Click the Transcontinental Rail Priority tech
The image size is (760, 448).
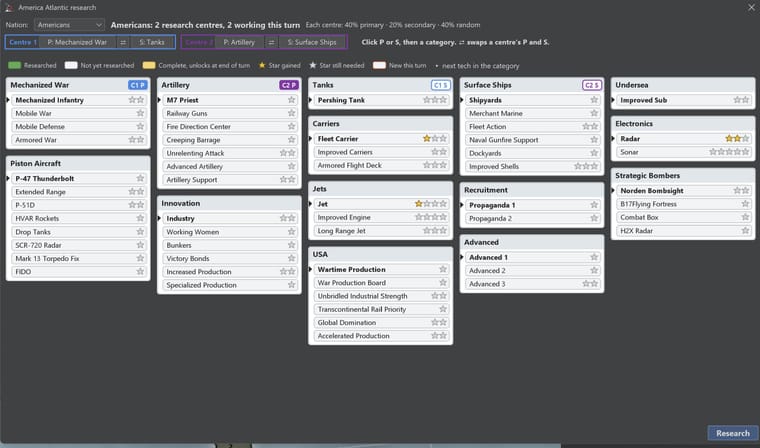tap(381, 309)
